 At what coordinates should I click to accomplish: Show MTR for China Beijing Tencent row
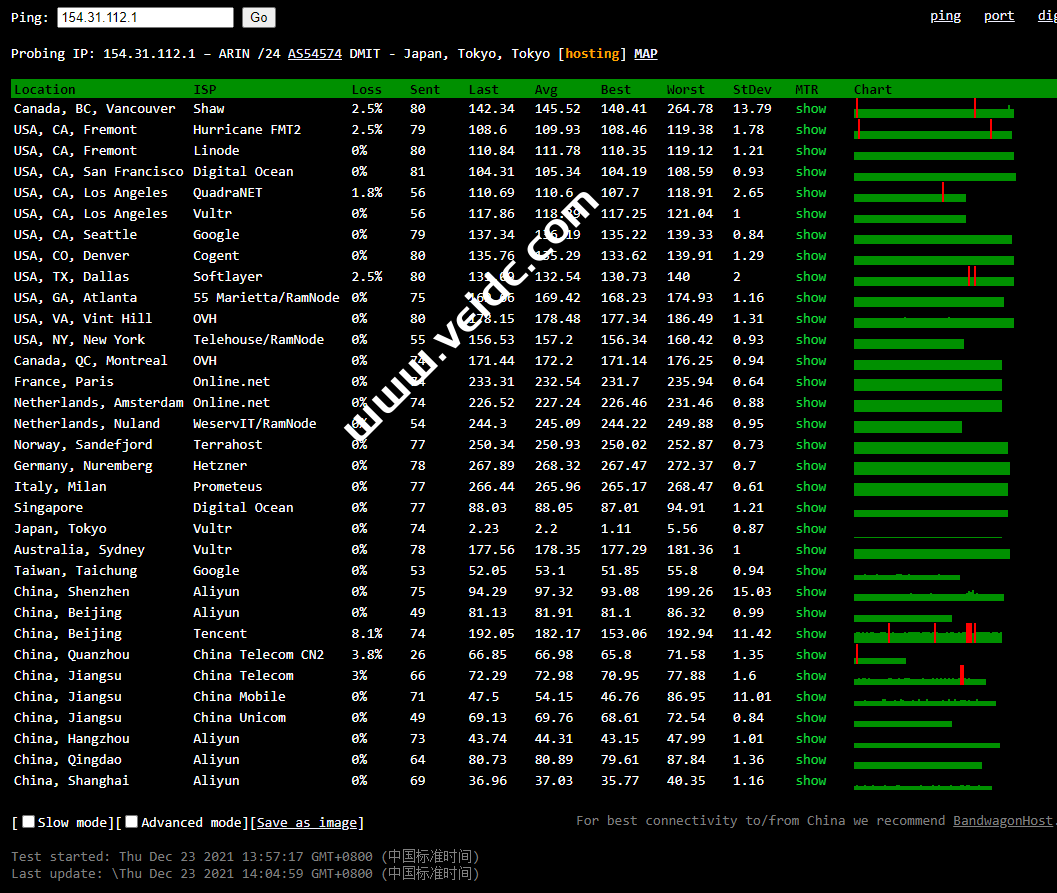(811, 634)
